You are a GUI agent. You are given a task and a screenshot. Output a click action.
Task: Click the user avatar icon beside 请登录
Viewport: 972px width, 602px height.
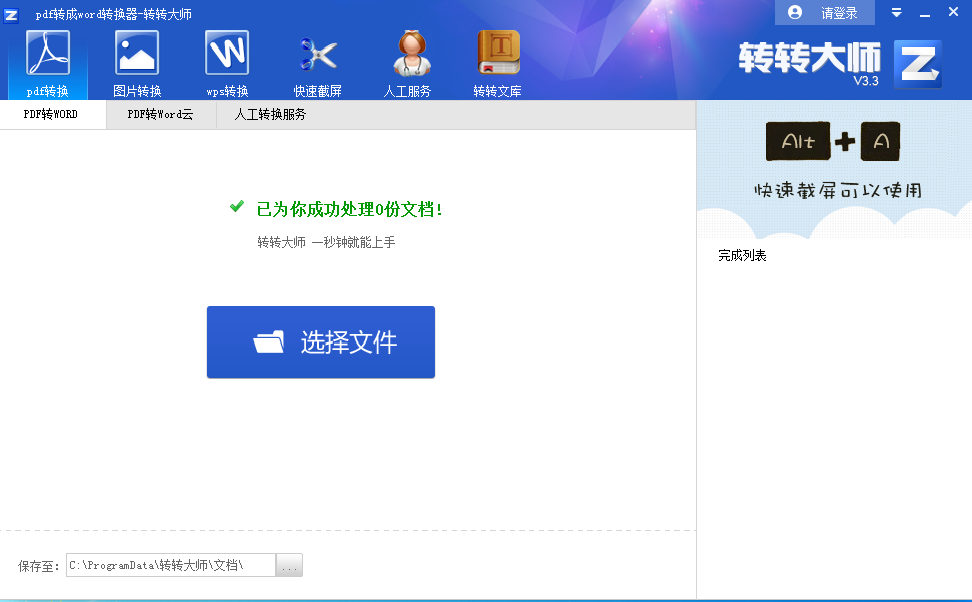(795, 13)
